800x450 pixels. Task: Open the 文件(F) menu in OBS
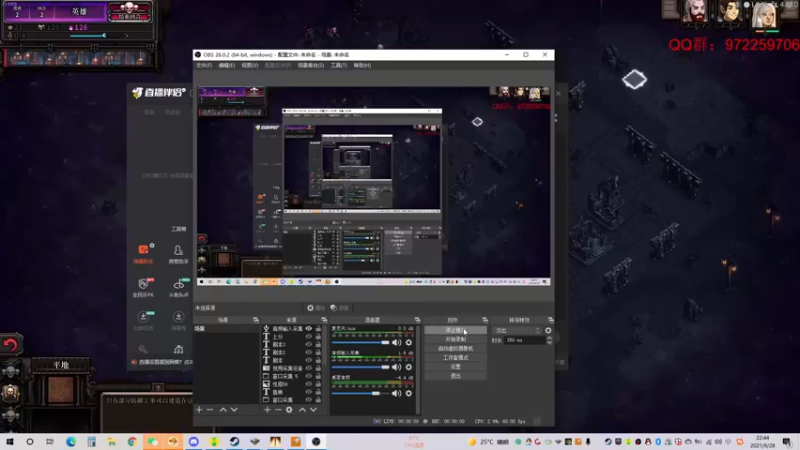204,65
